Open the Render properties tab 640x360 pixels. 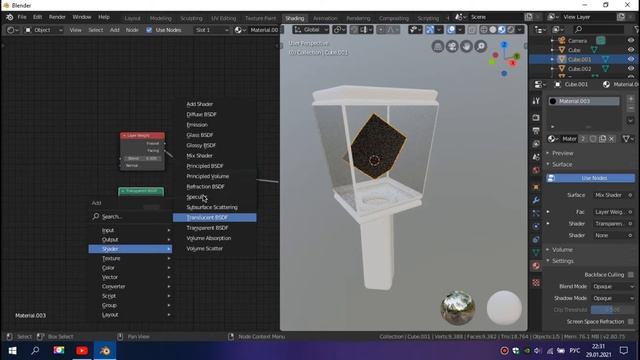tap(536, 118)
